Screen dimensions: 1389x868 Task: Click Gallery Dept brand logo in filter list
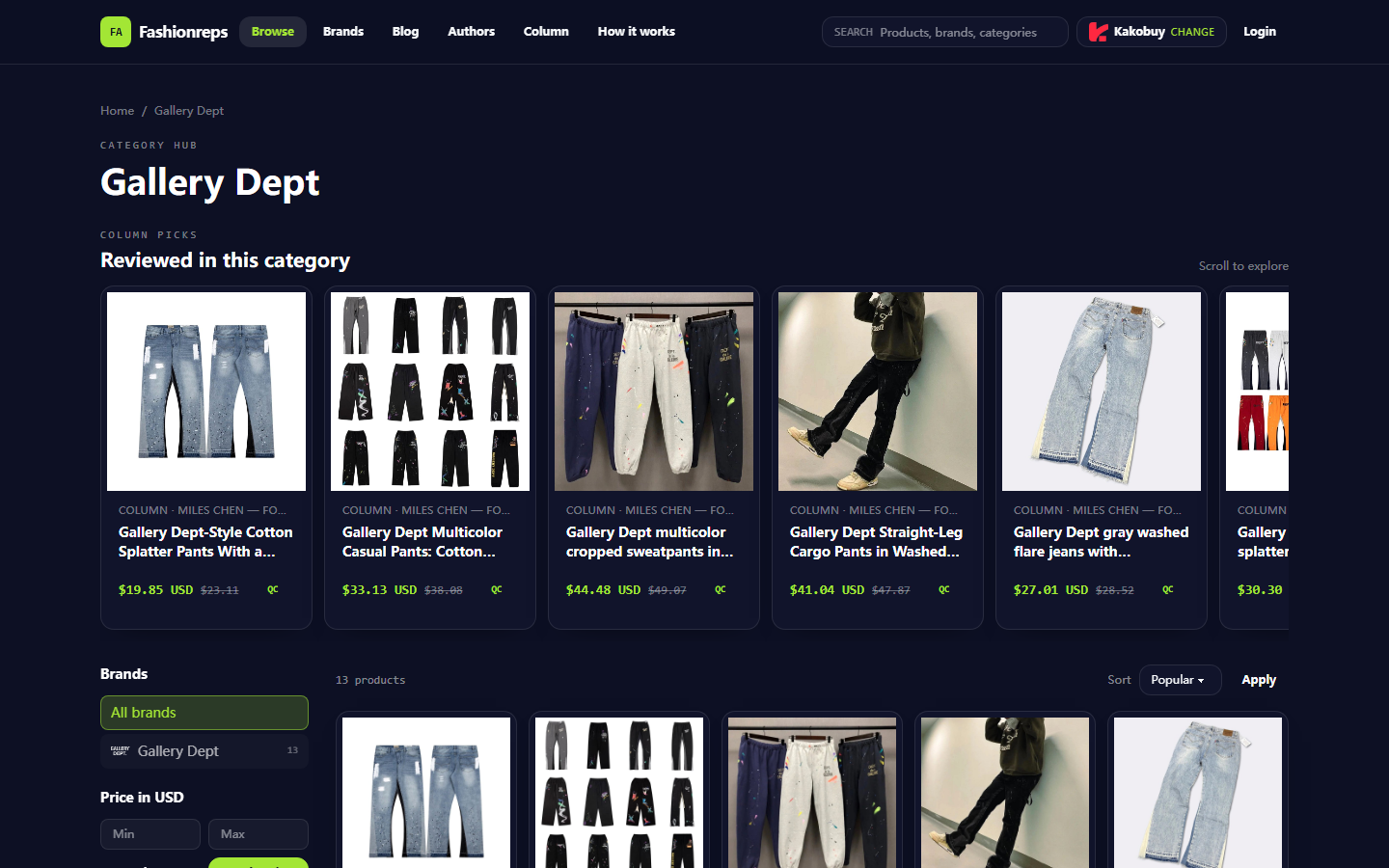click(121, 750)
